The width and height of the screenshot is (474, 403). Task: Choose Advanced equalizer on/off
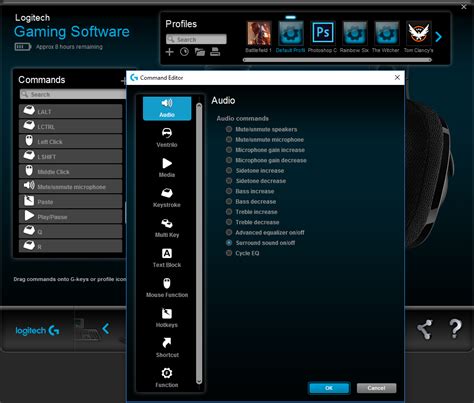point(229,232)
